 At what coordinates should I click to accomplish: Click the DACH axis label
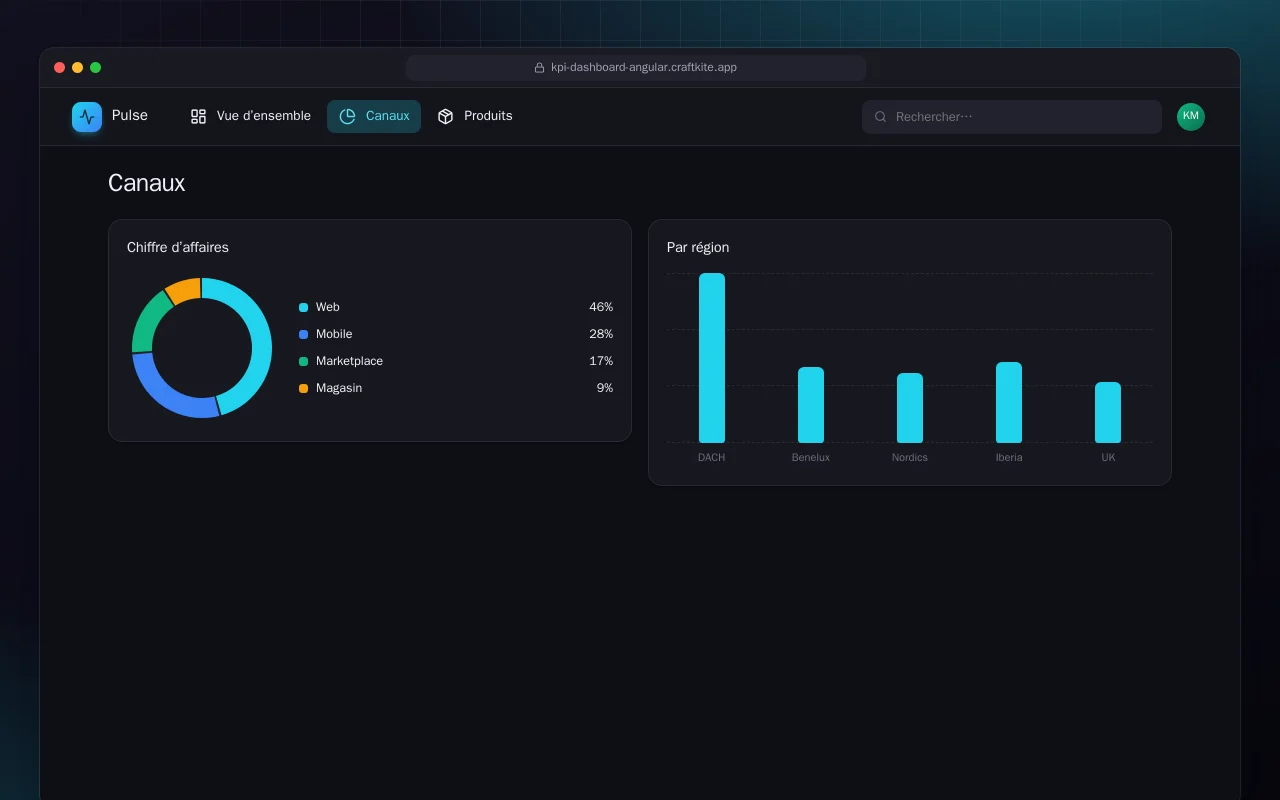pos(712,457)
